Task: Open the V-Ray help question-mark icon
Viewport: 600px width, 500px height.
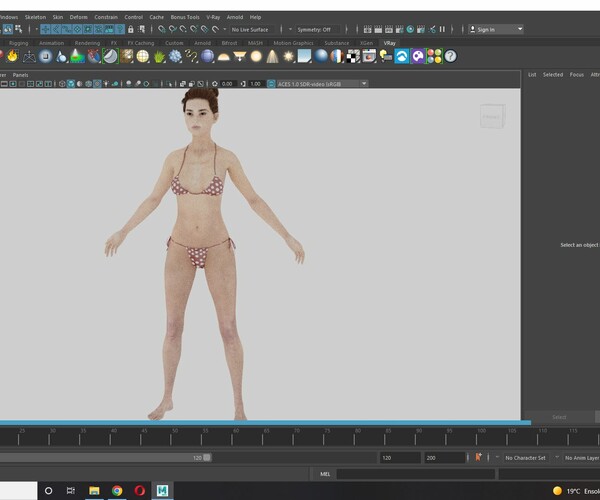Action: (450, 56)
